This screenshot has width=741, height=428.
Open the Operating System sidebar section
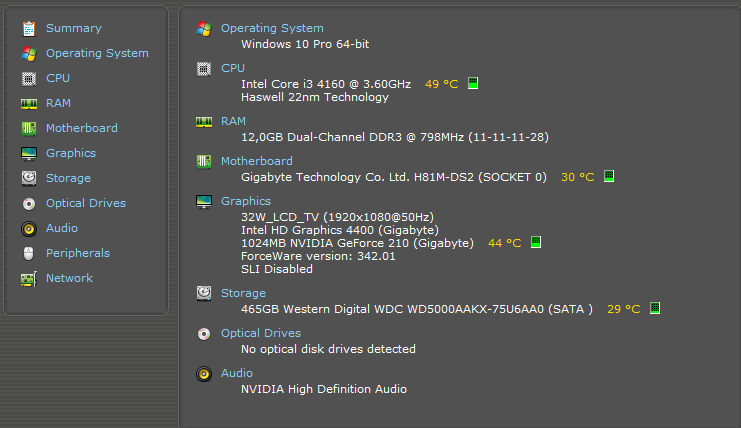pos(97,53)
